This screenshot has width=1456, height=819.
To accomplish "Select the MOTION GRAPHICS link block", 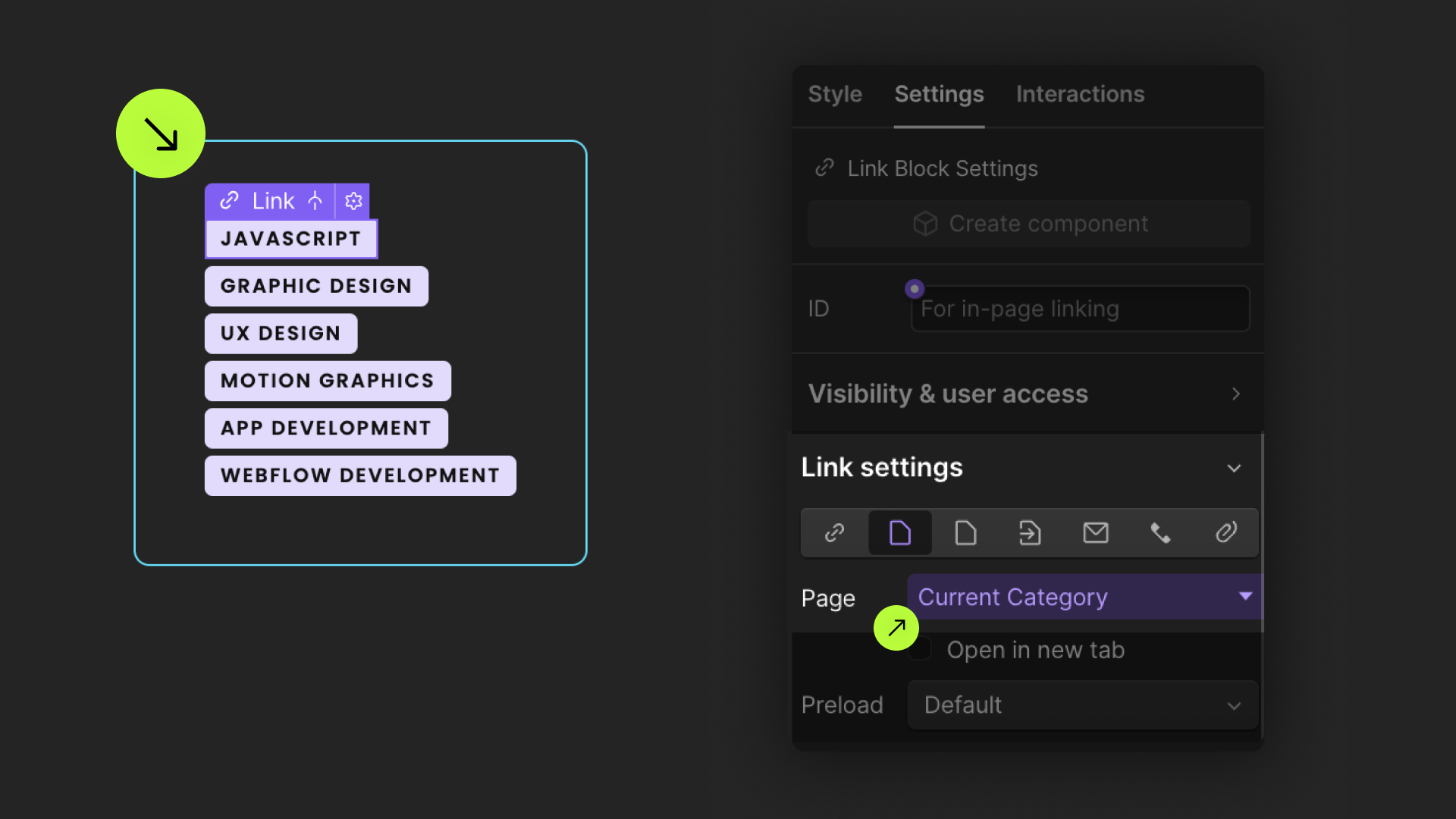I will (328, 381).
